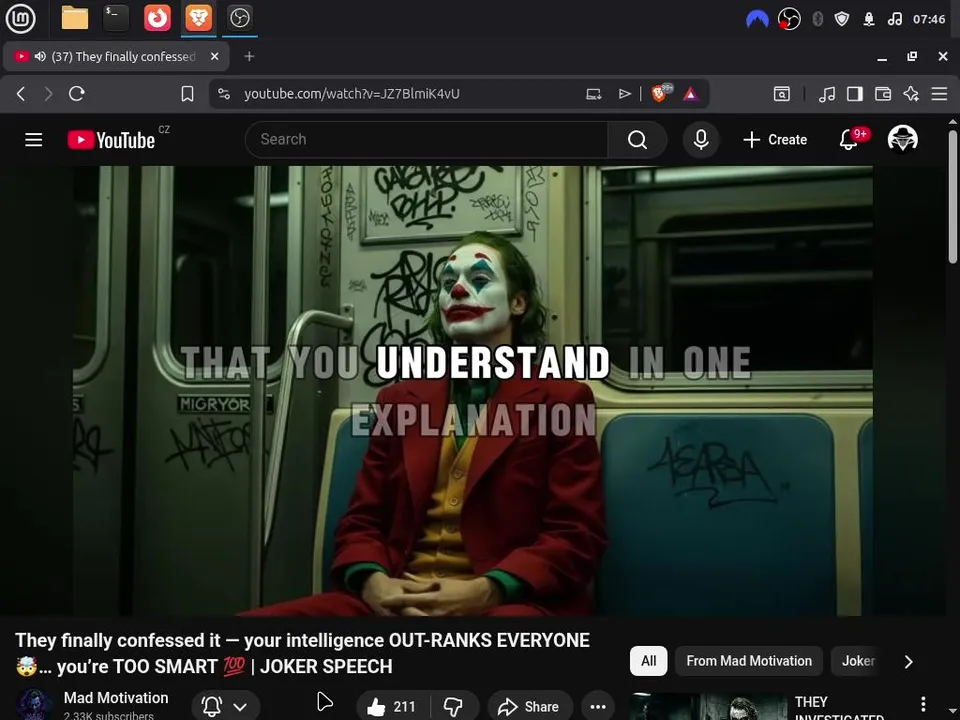
Task: Select 'From Mad Motivation' filter chip
Action: click(749, 661)
